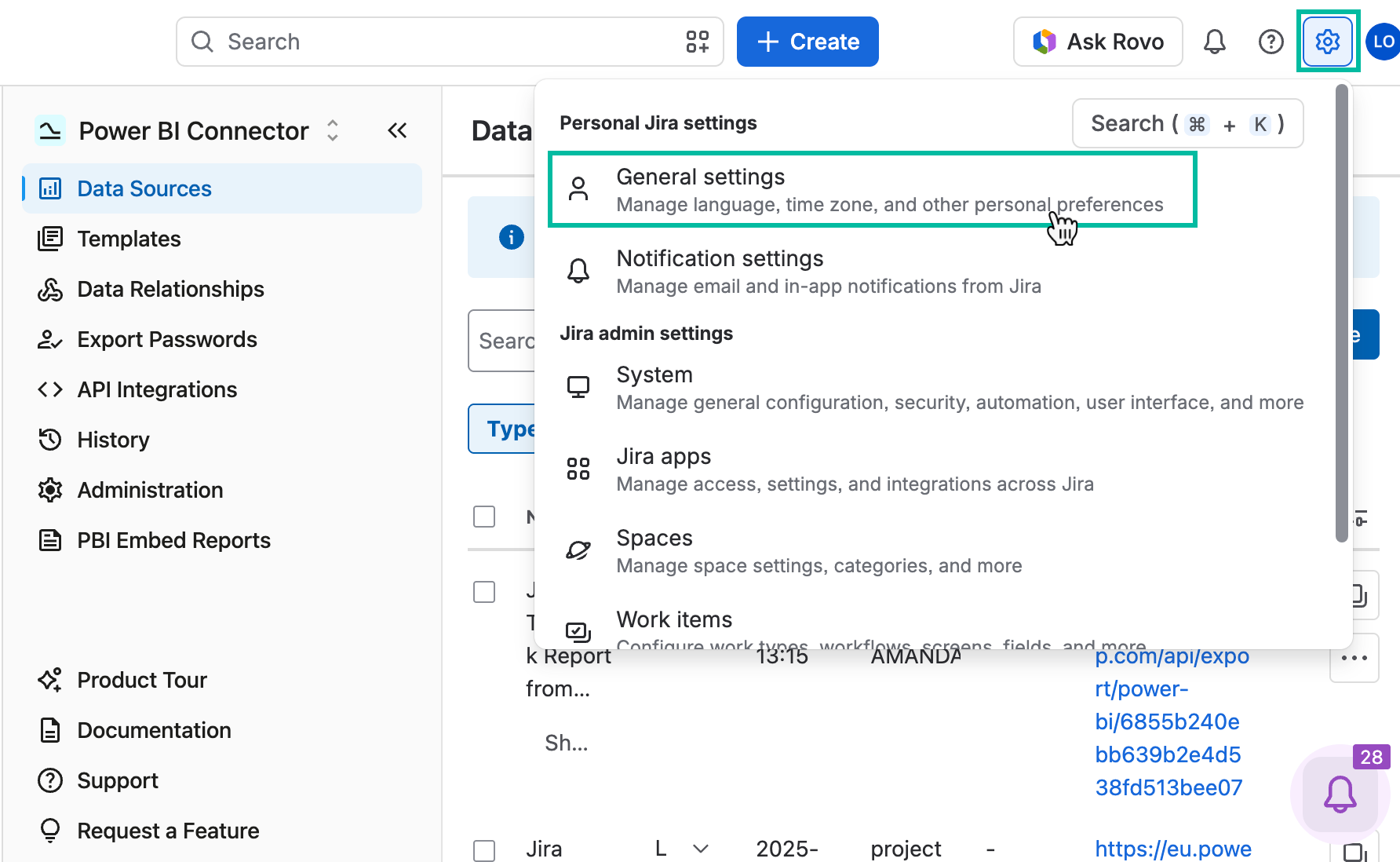Click the Data Relationships icon in sidebar

click(x=50, y=289)
